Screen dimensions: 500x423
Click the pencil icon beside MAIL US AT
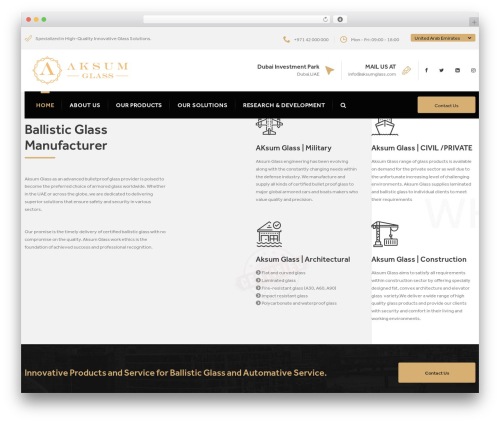pos(406,70)
